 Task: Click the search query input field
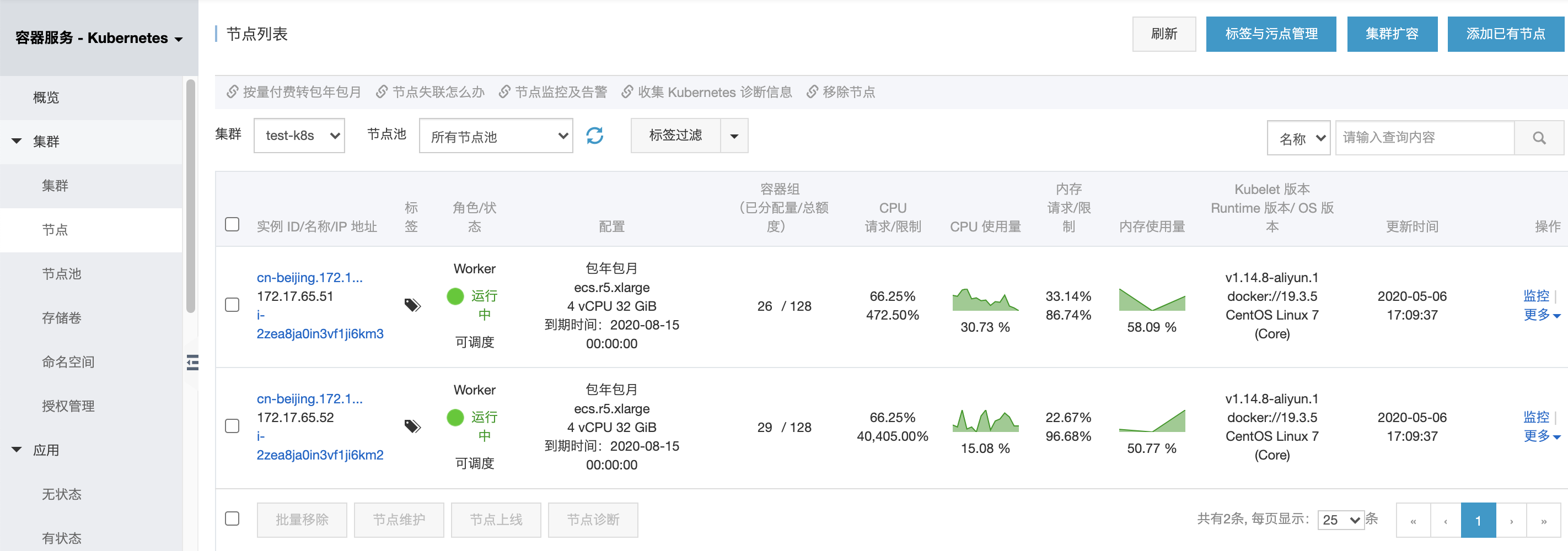coord(1424,138)
